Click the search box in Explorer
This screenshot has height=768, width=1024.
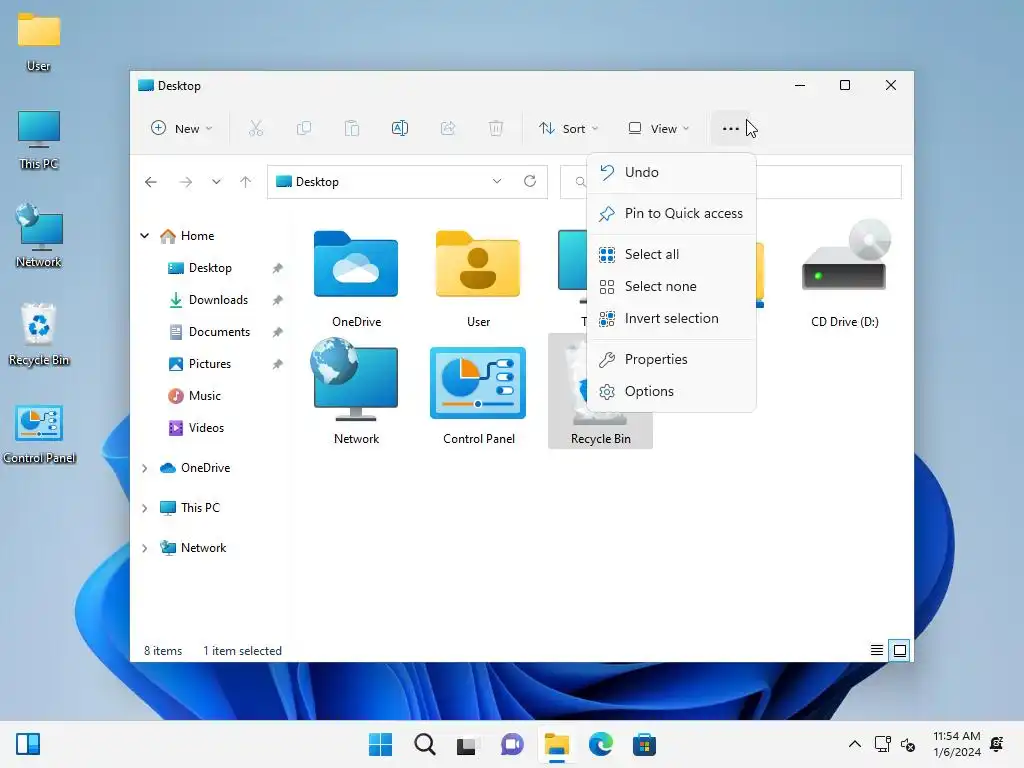[731, 182]
